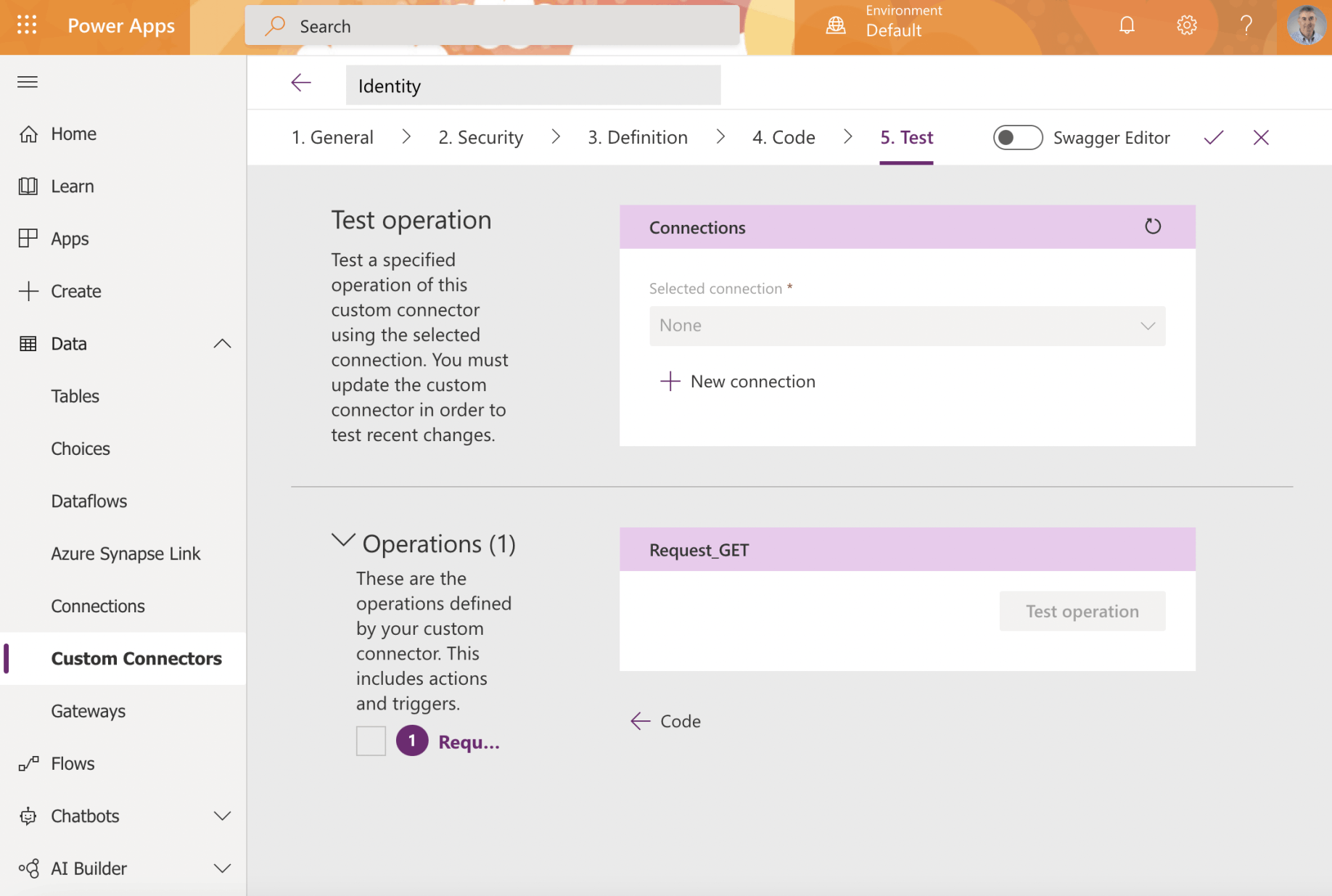This screenshot has height=896, width=1332.
Task: Click the Apps icon in sidebar
Action: [x=28, y=239]
